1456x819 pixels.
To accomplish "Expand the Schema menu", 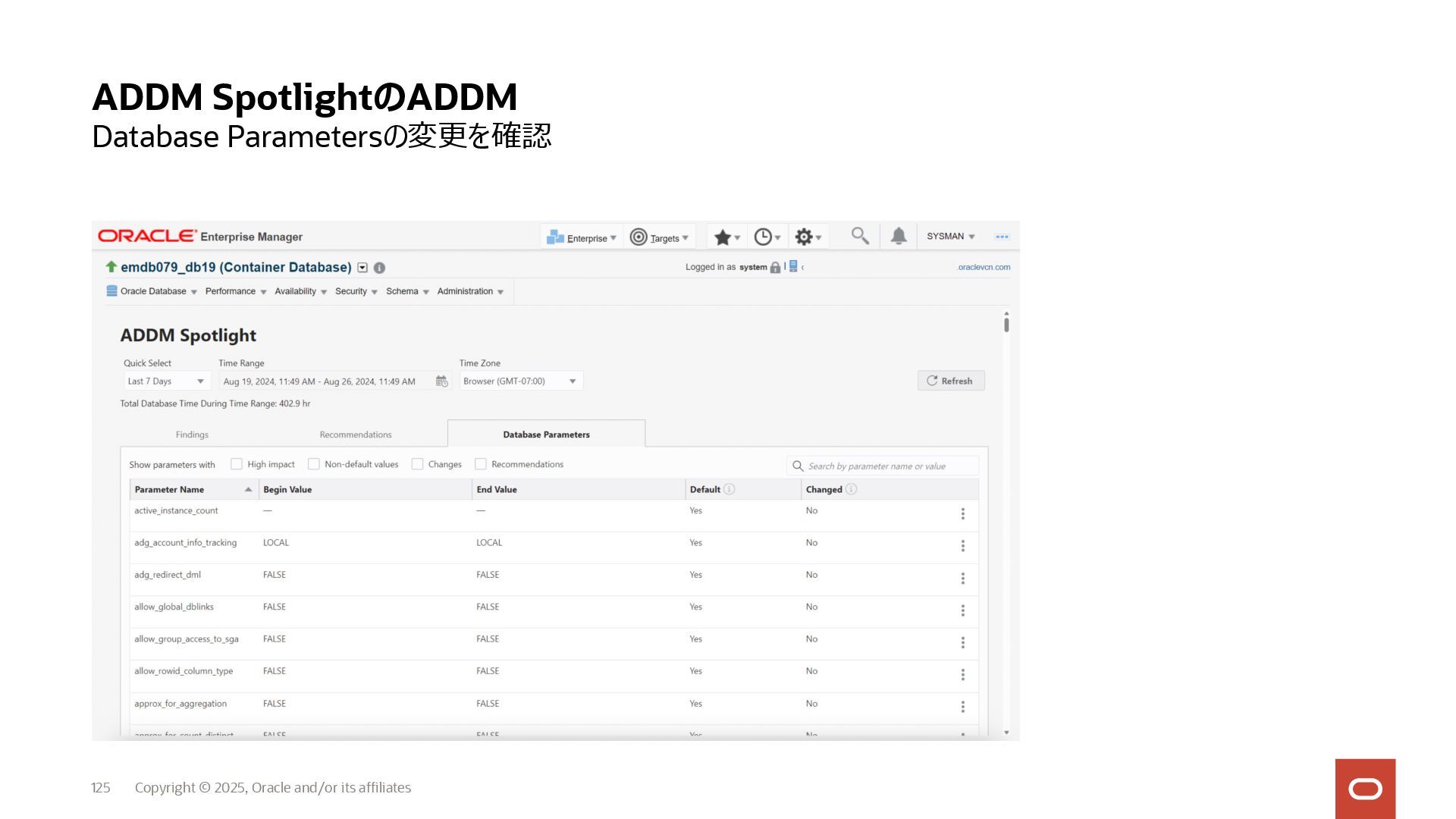I will tap(408, 291).
